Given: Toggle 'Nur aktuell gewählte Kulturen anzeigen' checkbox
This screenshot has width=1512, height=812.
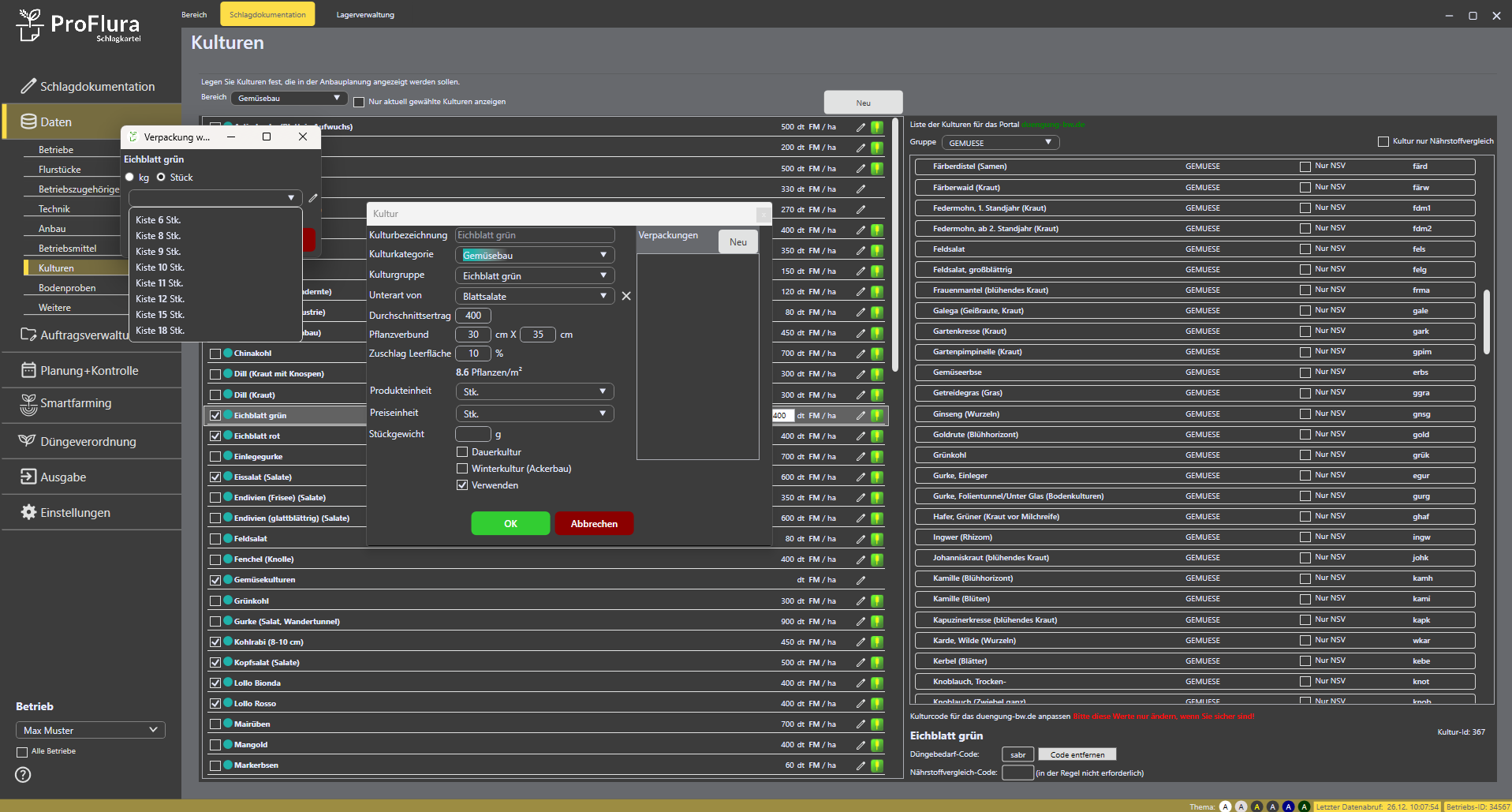Looking at the screenshot, I should (x=359, y=102).
